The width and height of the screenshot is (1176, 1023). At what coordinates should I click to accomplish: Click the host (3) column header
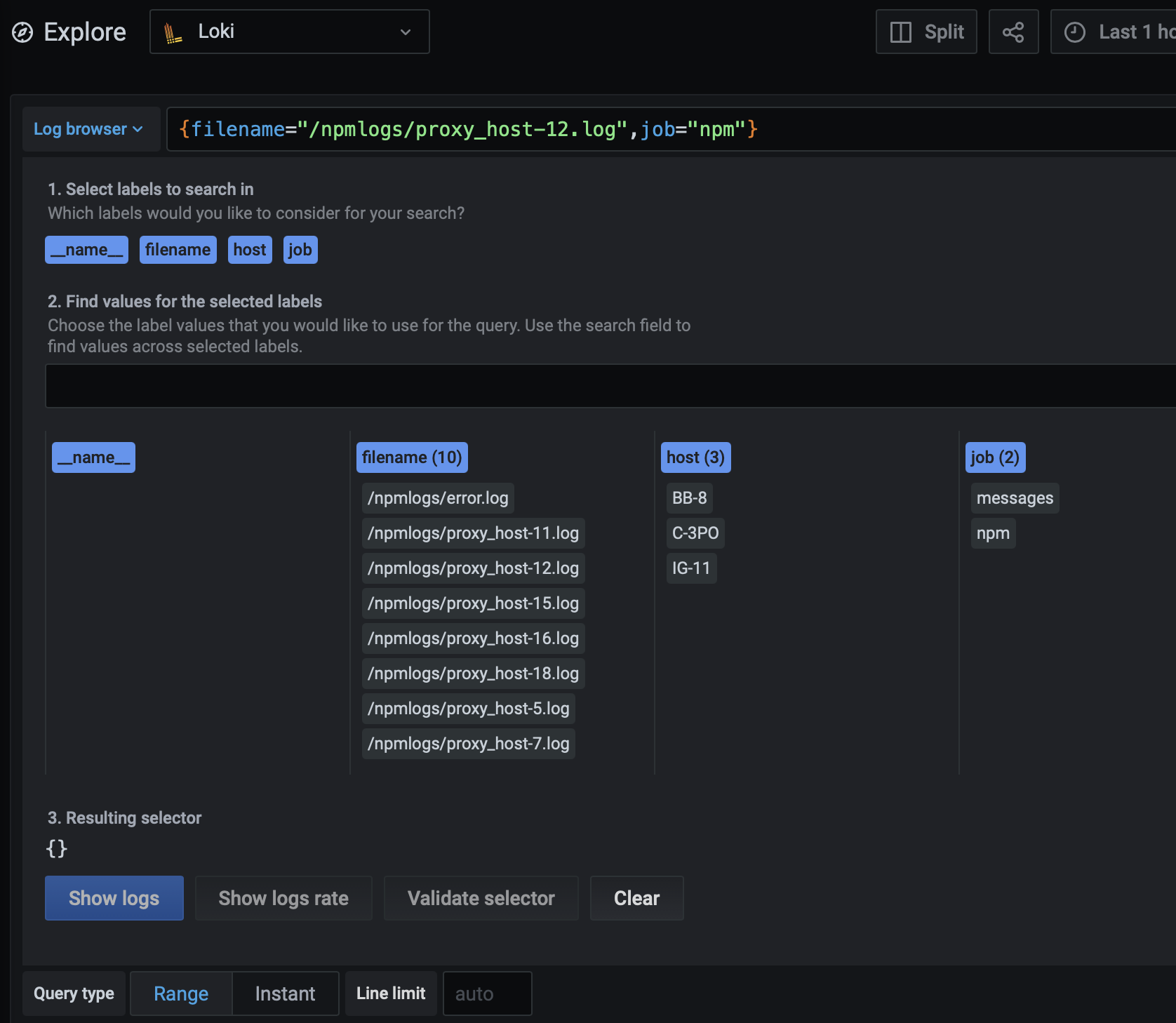(695, 457)
